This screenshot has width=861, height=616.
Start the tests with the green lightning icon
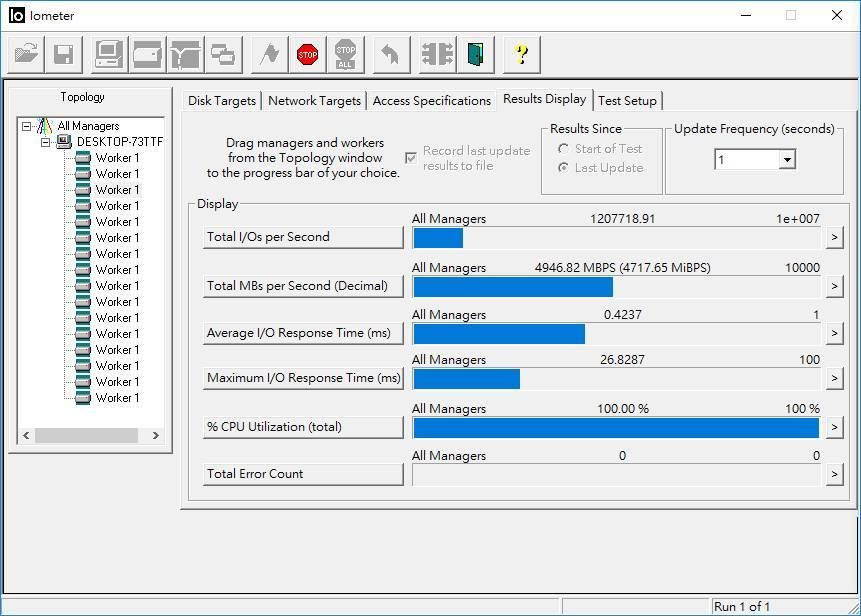[x=267, y=54]
